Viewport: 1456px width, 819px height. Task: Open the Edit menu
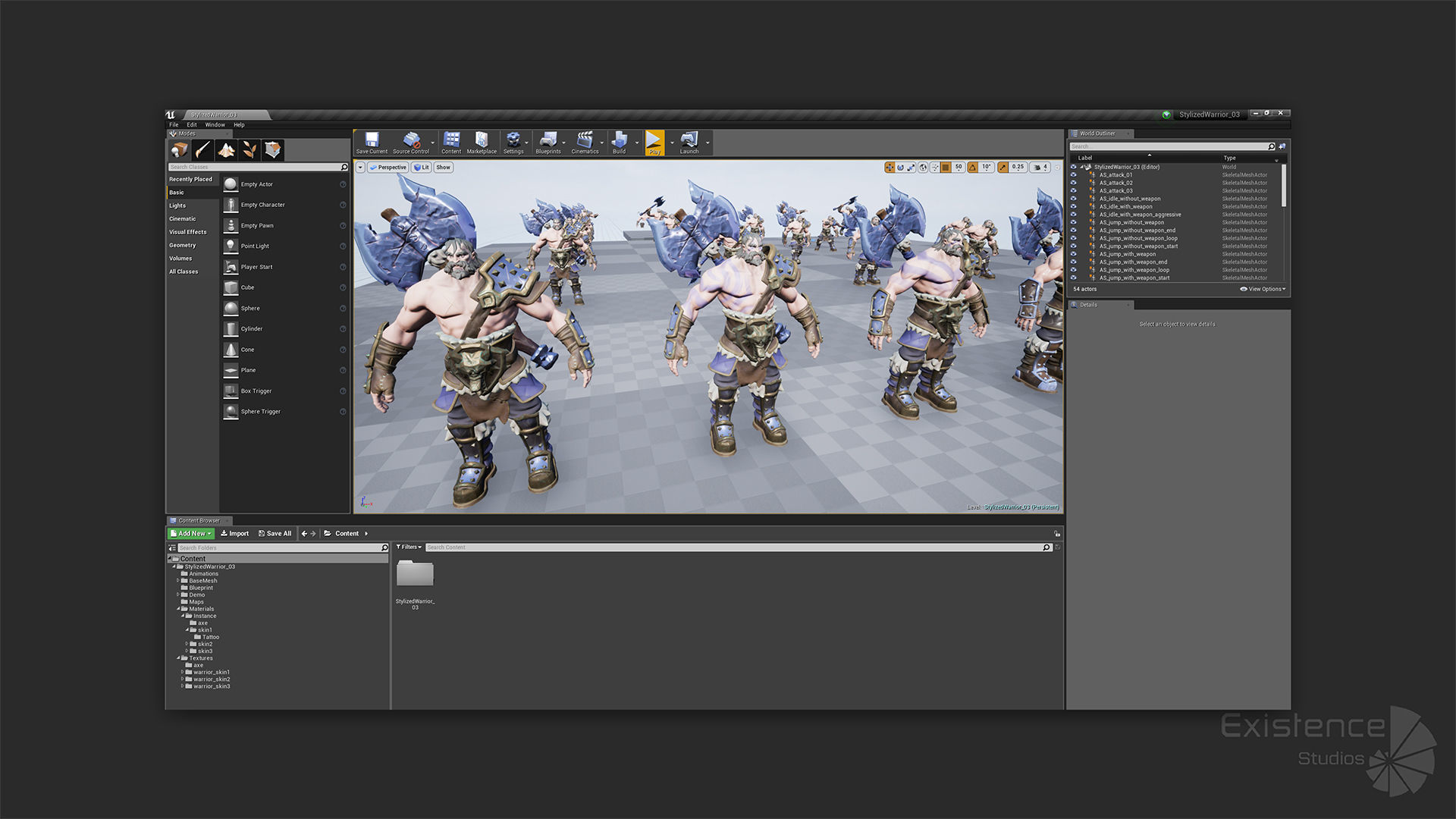pyautogui.click(x=192, y=125)
